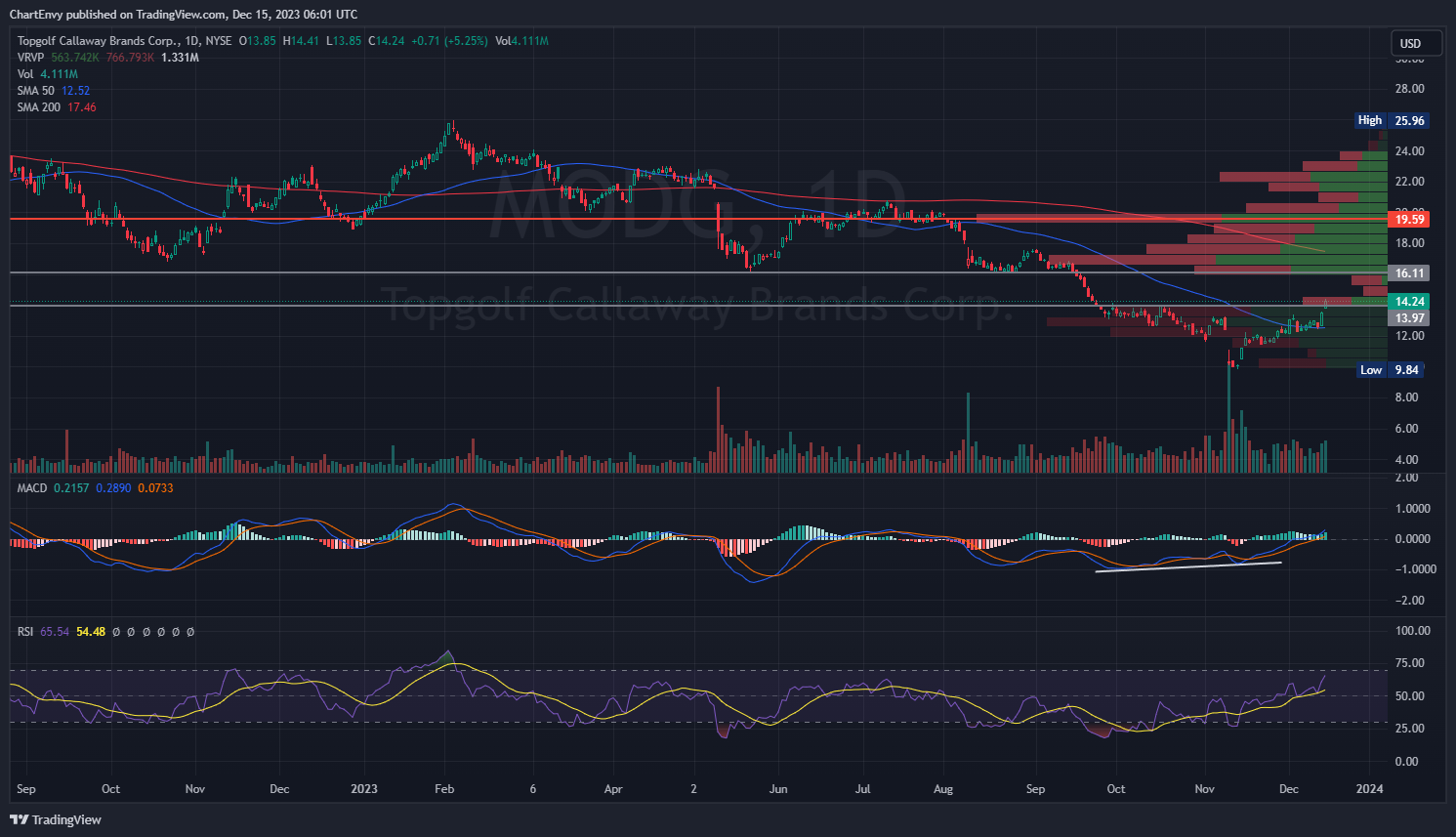This screenshot has width=1456, height=837.
Task: Select the 16.11 horizontal line price label
Action: [x=1409, y=273]
